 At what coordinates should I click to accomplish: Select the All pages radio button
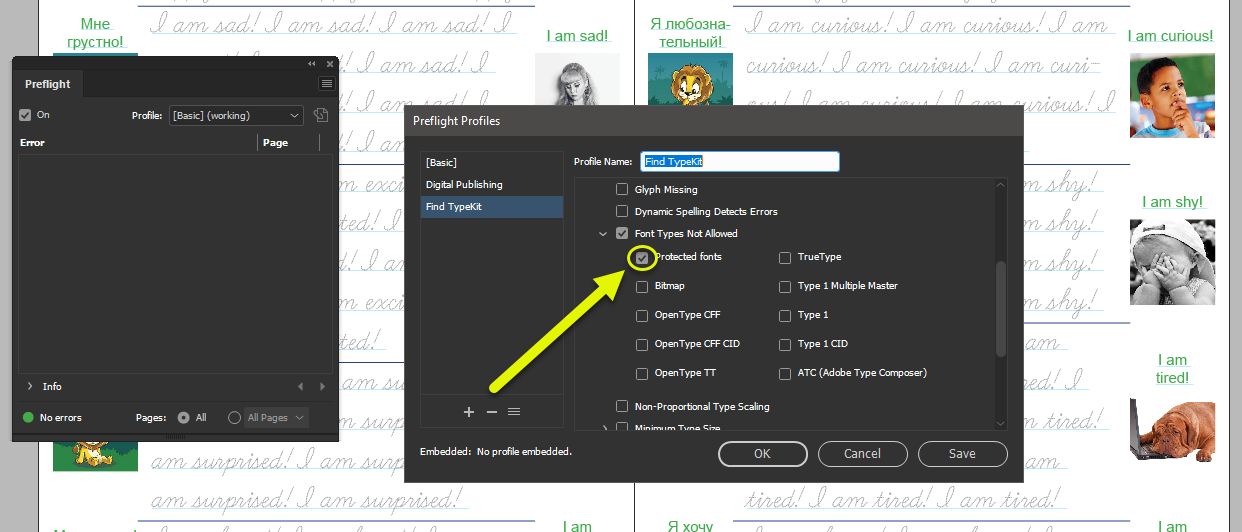183,417
